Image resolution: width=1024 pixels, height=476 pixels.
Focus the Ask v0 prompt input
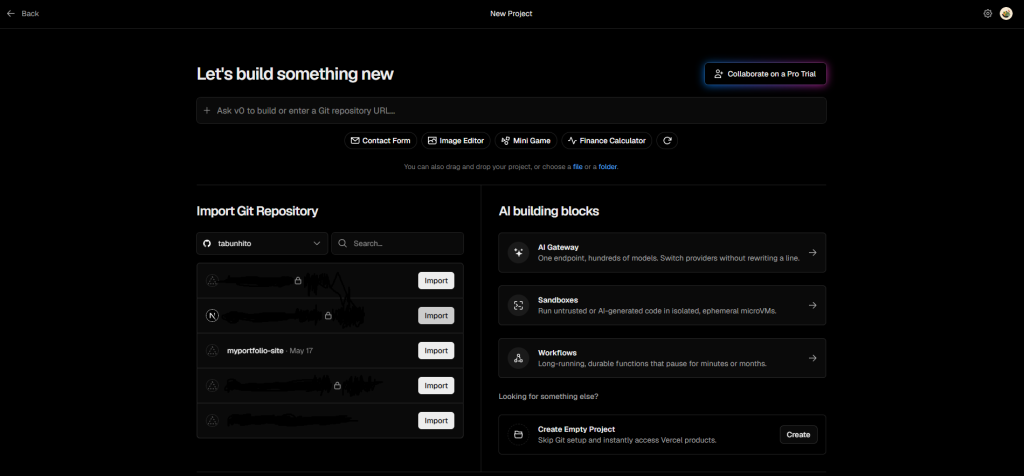coord(511,110)
